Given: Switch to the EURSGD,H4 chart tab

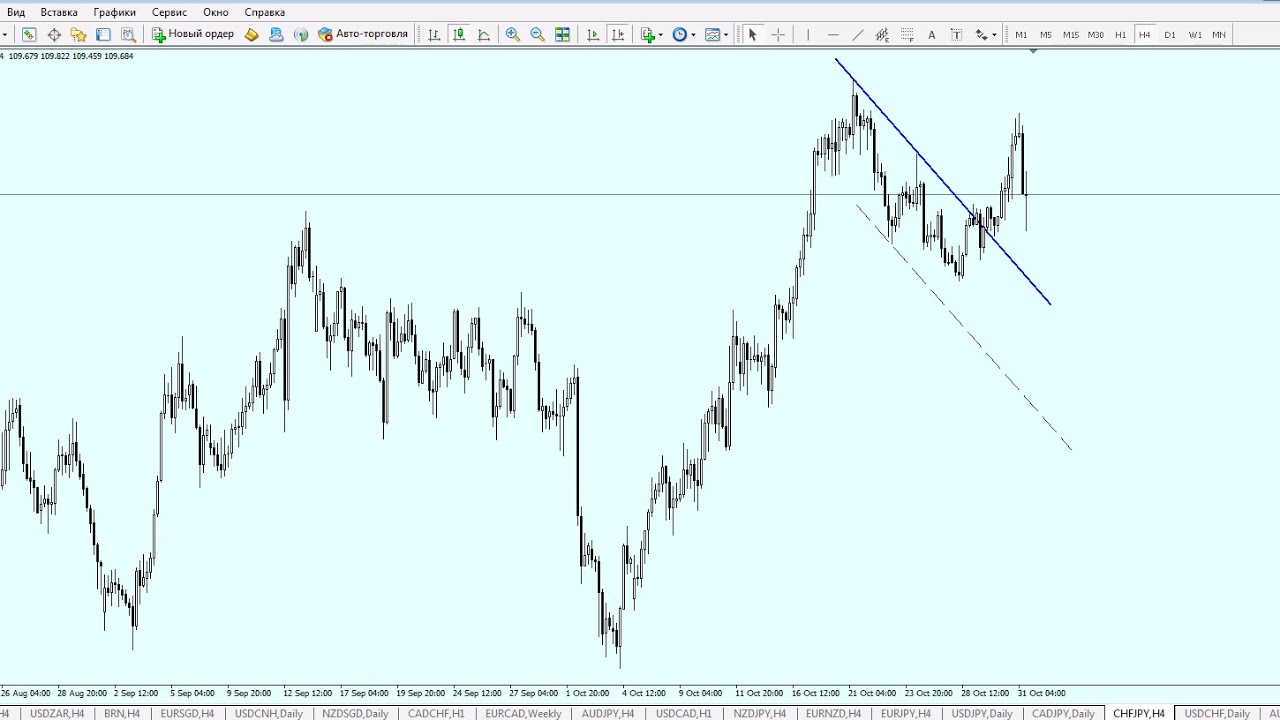Looking at the screenshot, I should coord(187,713).
